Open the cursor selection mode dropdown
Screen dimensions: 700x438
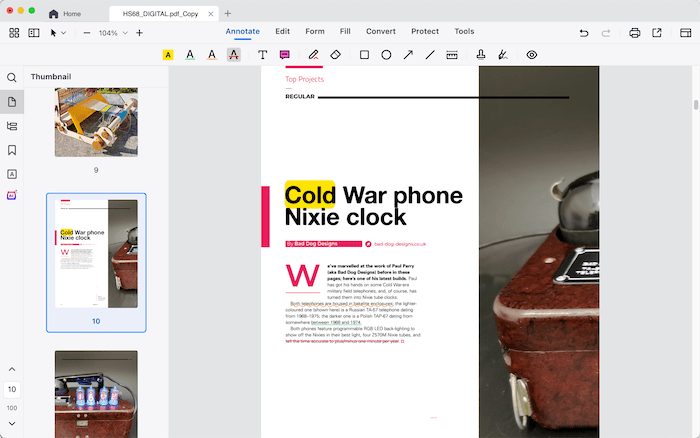(59, 33)
